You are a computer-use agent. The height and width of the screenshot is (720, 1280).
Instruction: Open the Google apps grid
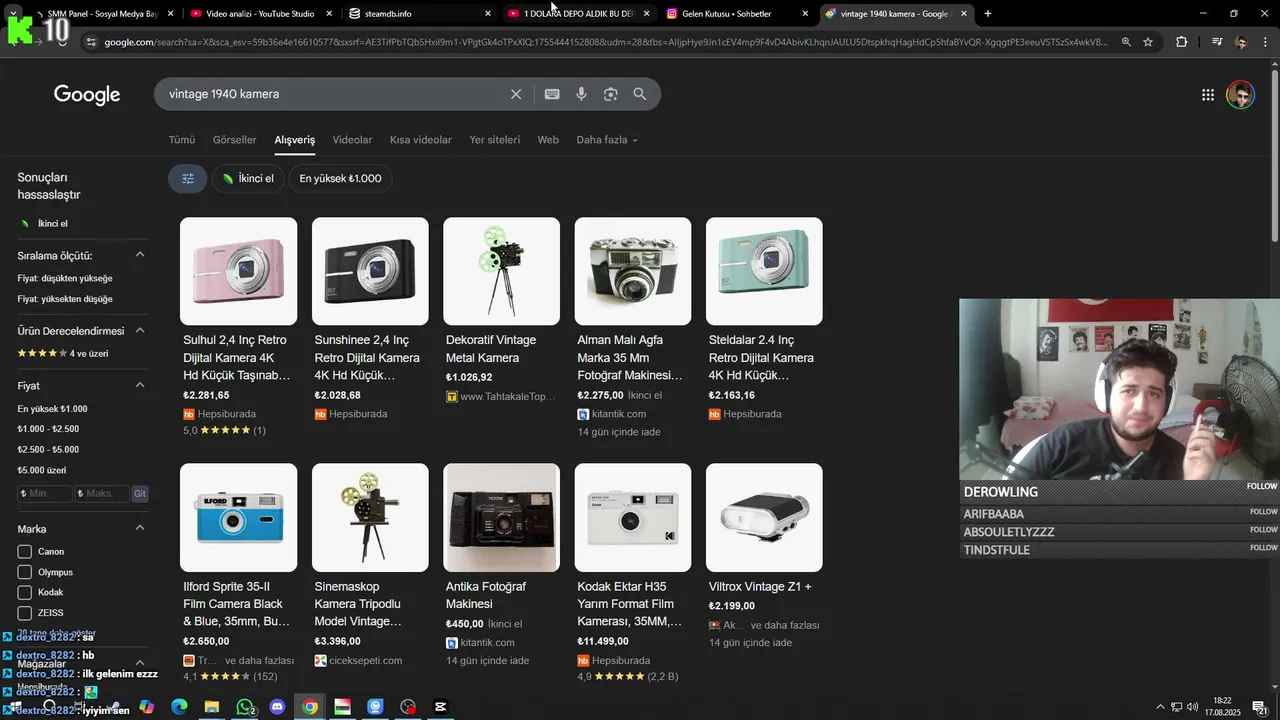(1208, 95)
